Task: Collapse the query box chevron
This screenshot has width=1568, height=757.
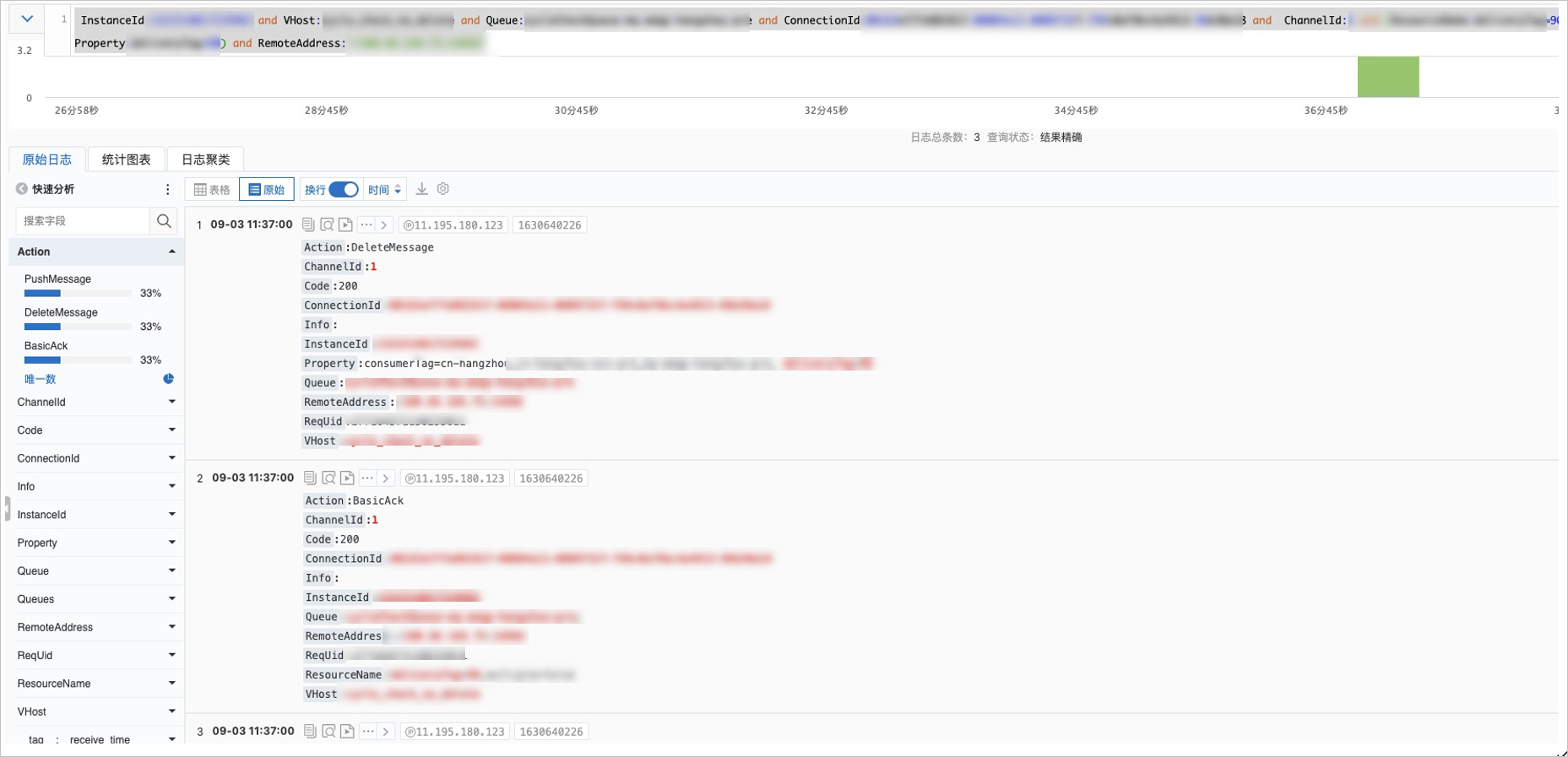Action: coord(27,19)
